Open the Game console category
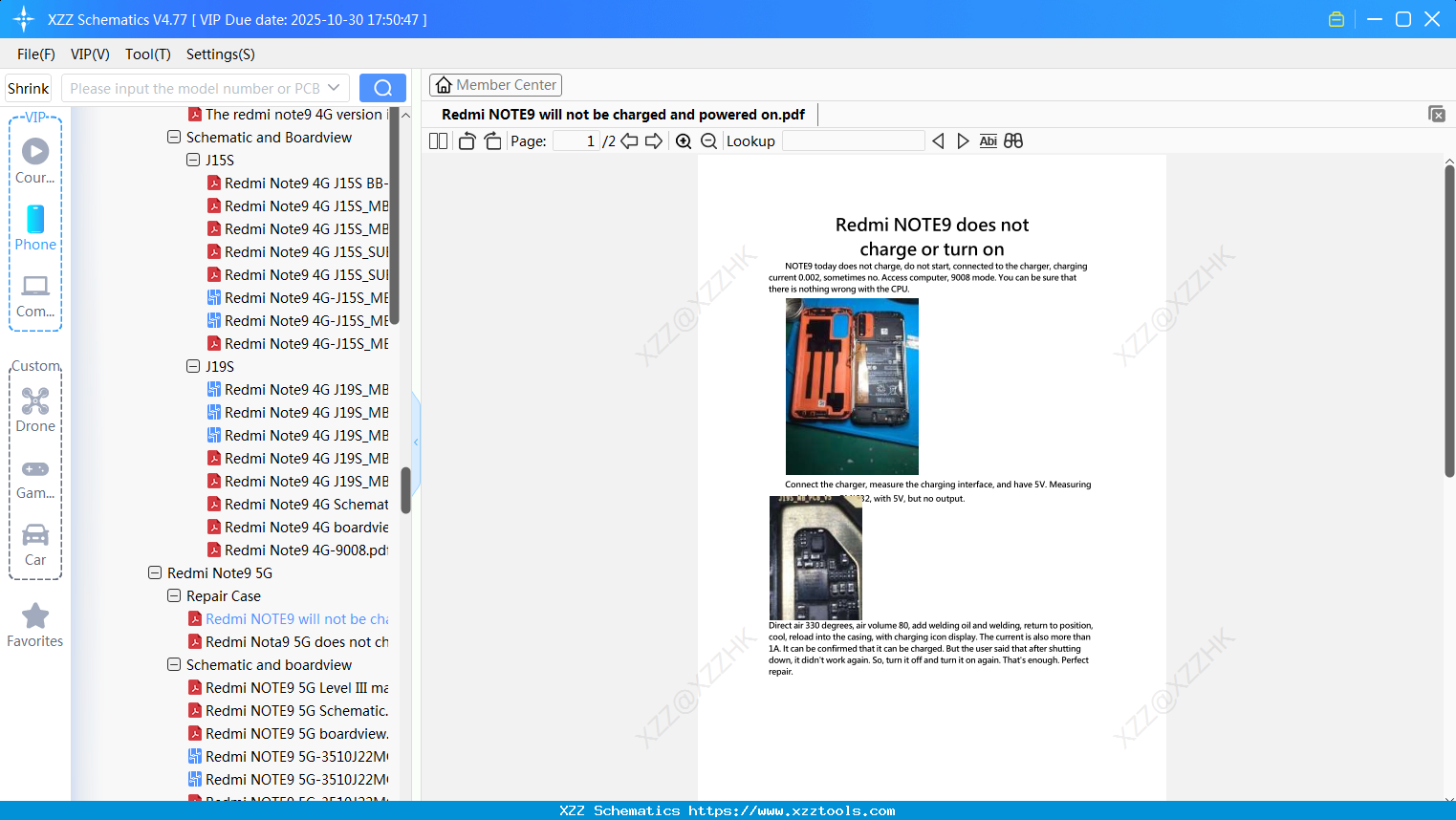The width and height of the screenshot is (1456, 820). tap(35, 478)
